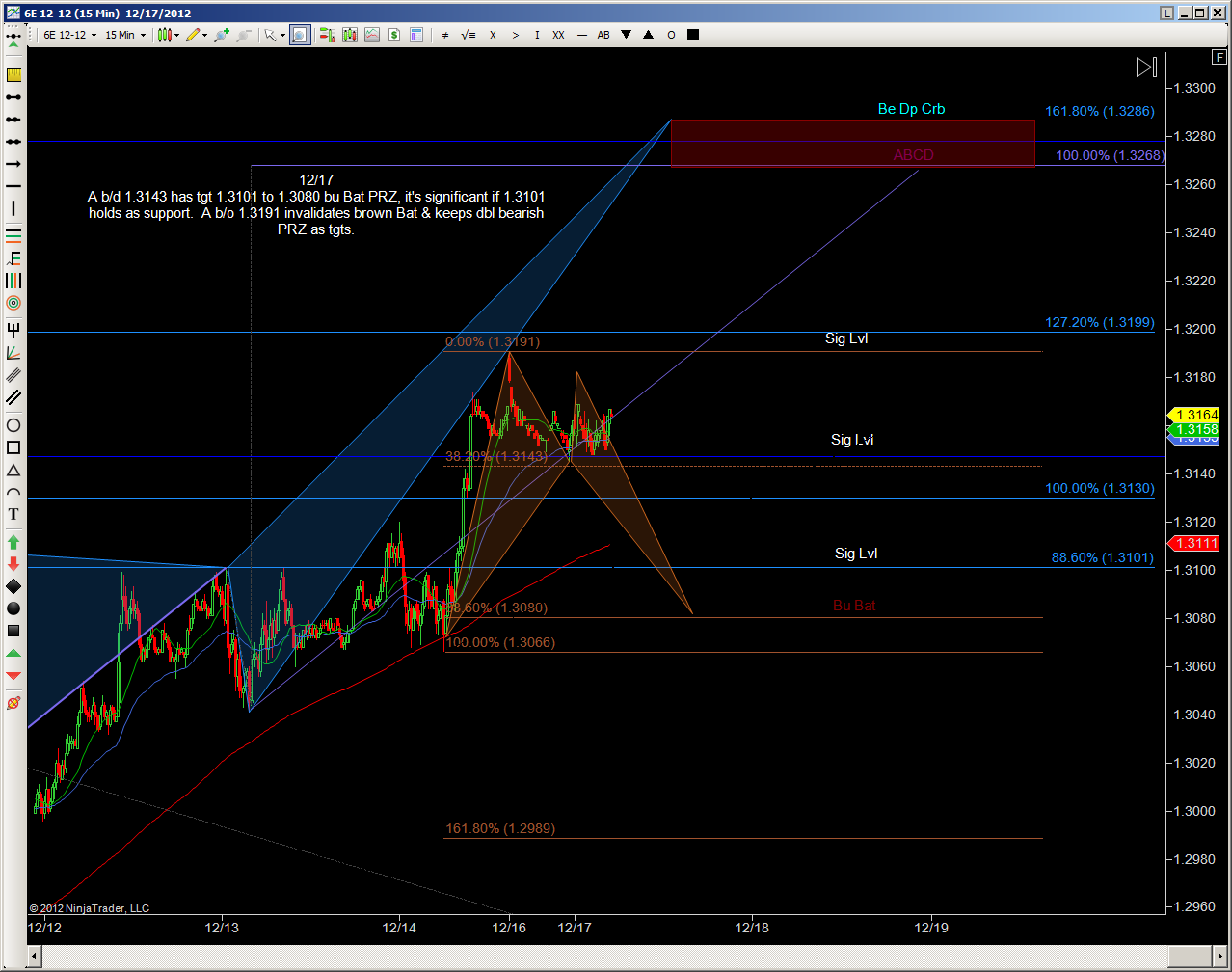The width and height of the screenshot is (1232, 972).
Task: Click the AB toolbar item
Action: [603, 35]
